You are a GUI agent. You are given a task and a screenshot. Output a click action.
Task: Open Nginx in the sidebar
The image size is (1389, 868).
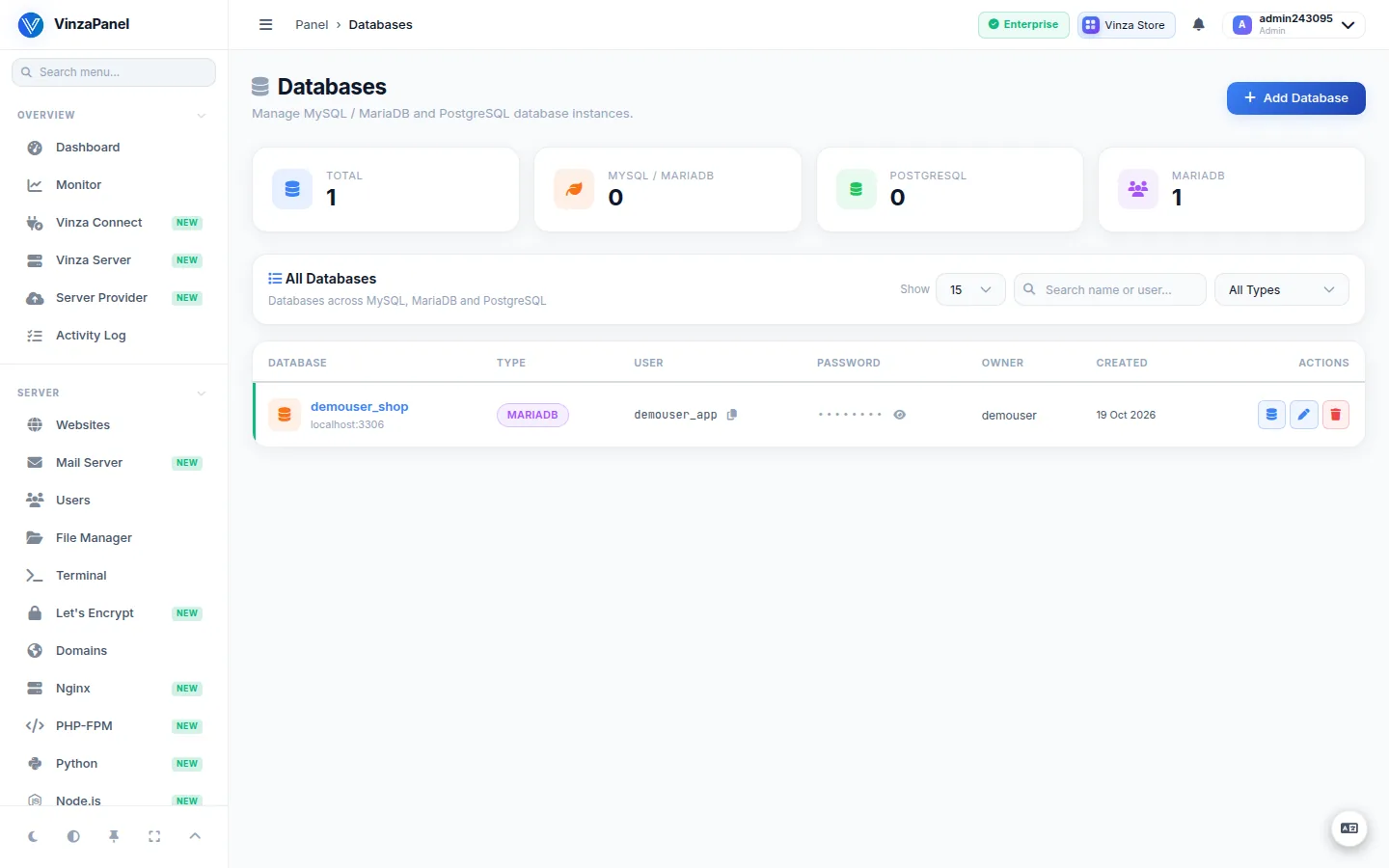(x=114, y=689)
